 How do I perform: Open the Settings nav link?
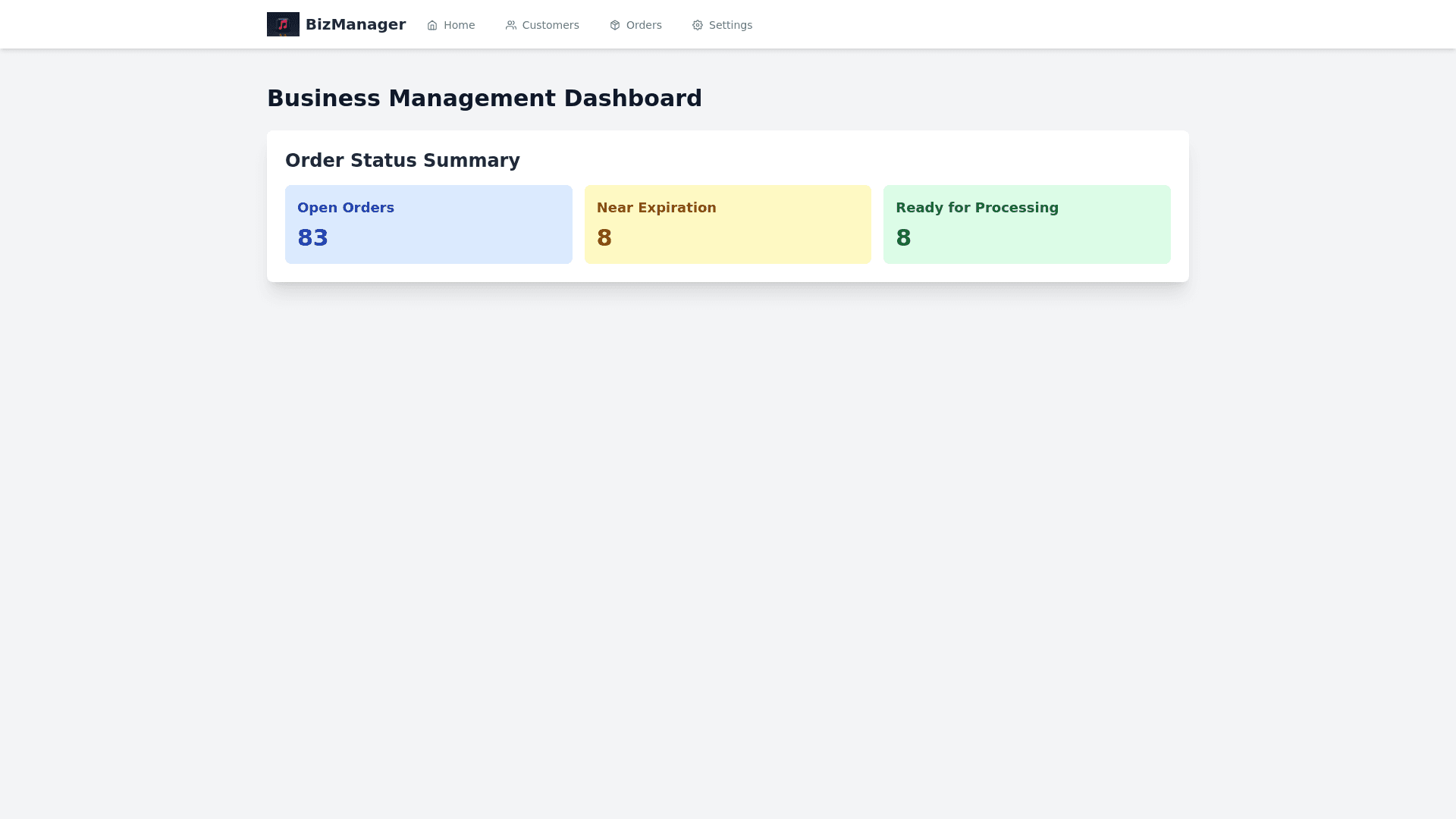click(730, 25)
